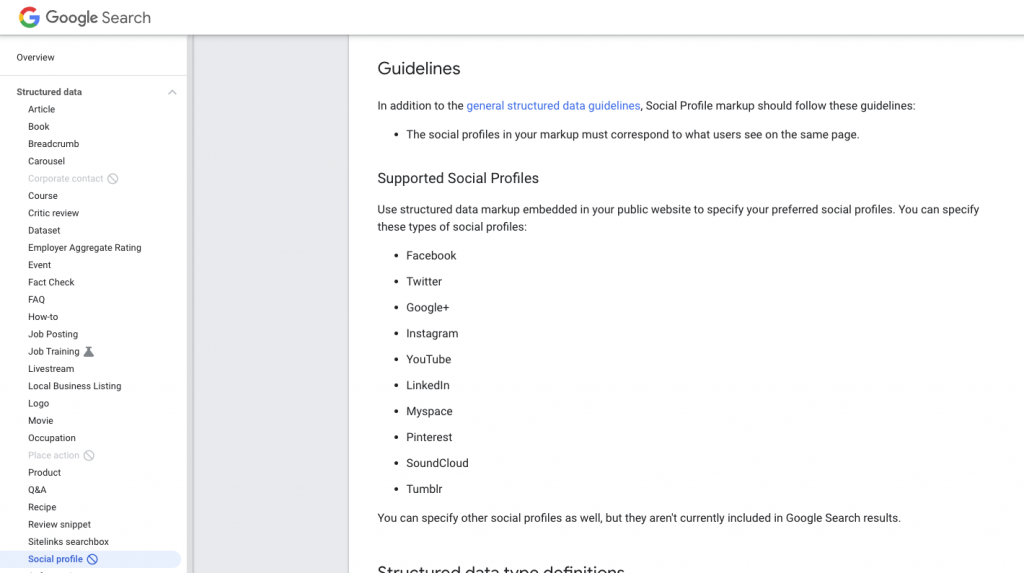Click the Google Search header title
The width and height of the screenshot is (1024, 573).
coord(98,18)
